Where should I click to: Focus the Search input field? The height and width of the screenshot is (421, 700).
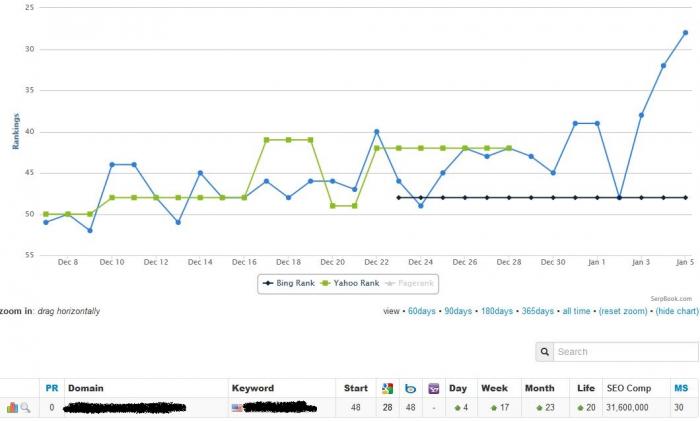[x=626, y=352]
